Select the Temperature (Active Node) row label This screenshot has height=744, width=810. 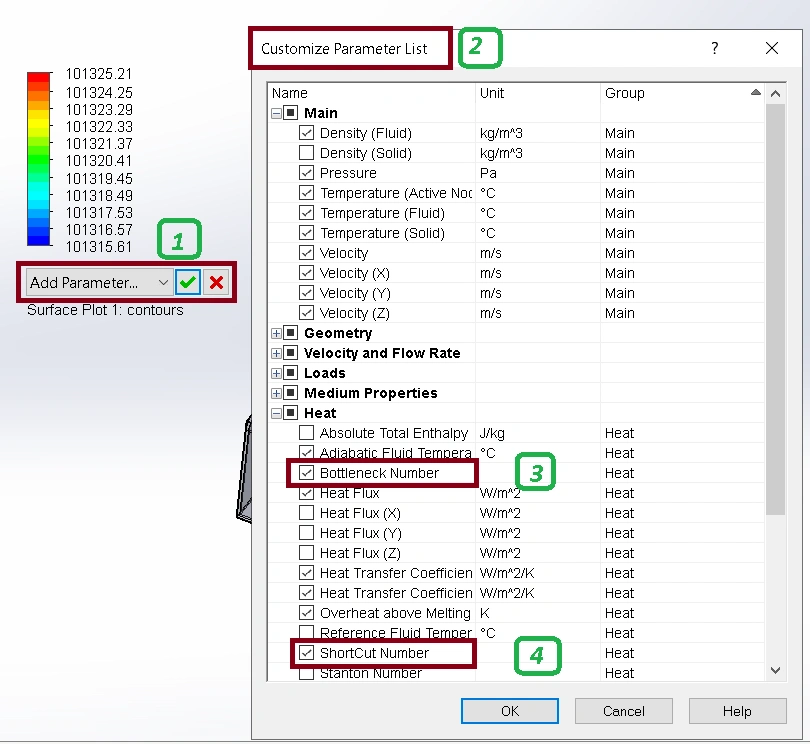click(x=396, y=193)
